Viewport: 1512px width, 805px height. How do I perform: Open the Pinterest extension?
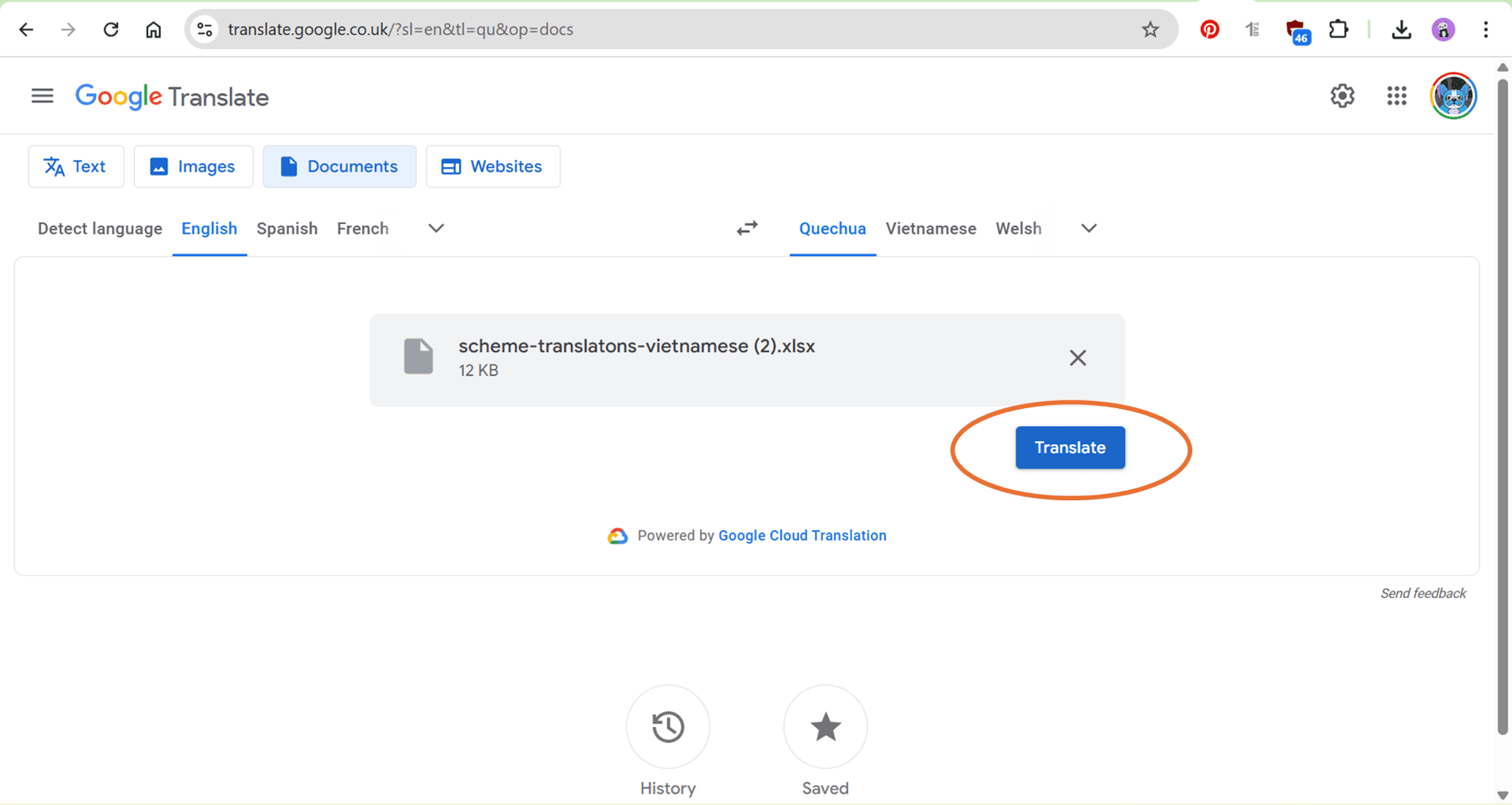(1210, 30)
